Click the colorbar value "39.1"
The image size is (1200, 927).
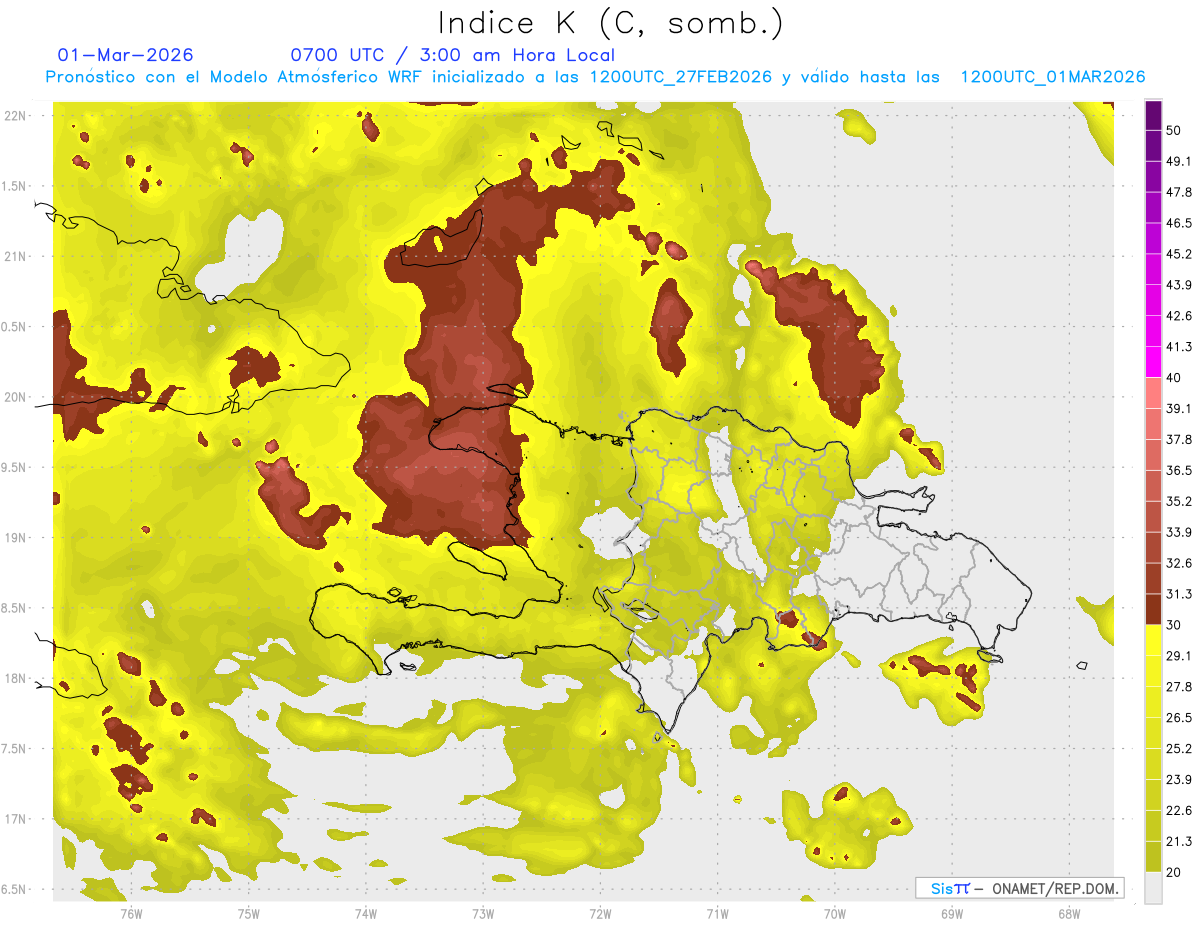coord(1179,409)
